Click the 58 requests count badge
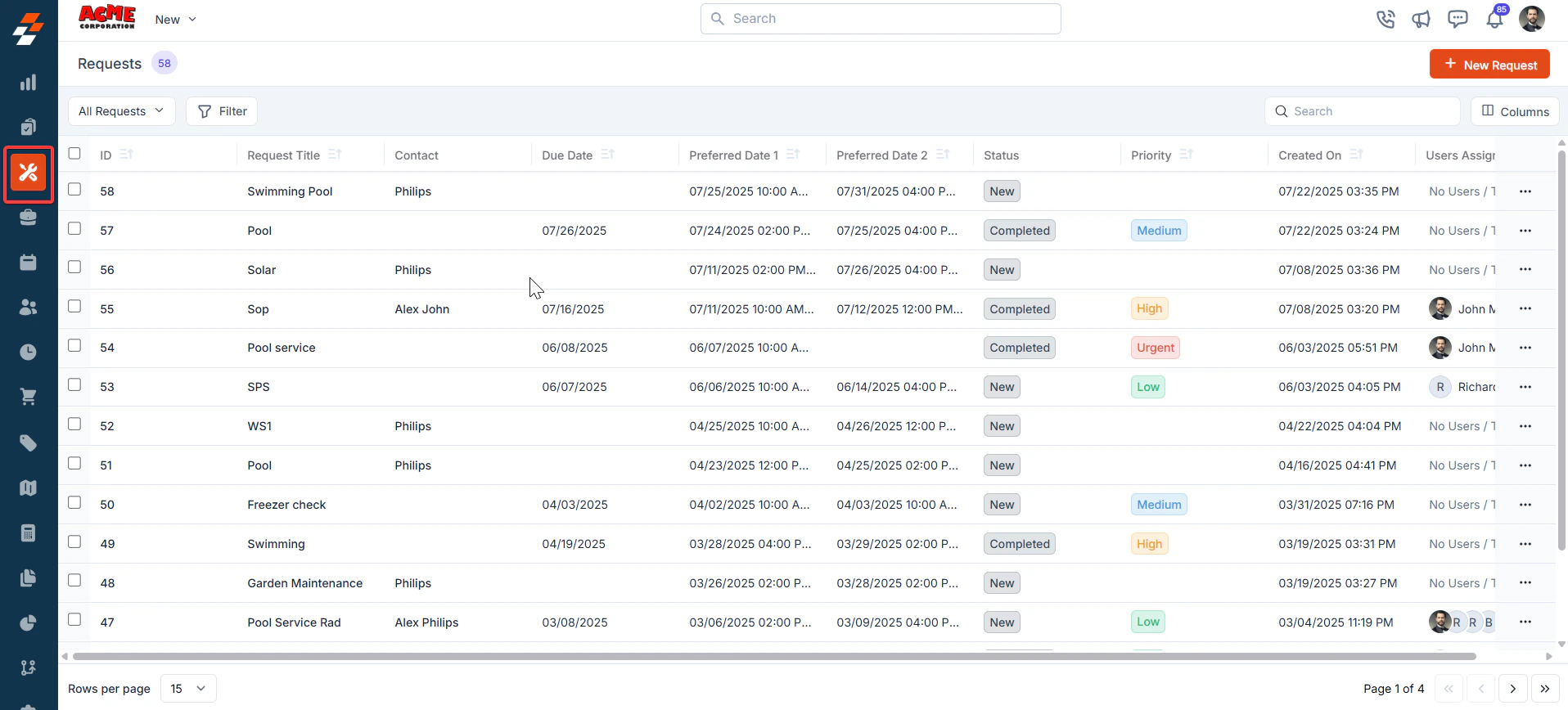The image size is (1568, 710). 164,63
